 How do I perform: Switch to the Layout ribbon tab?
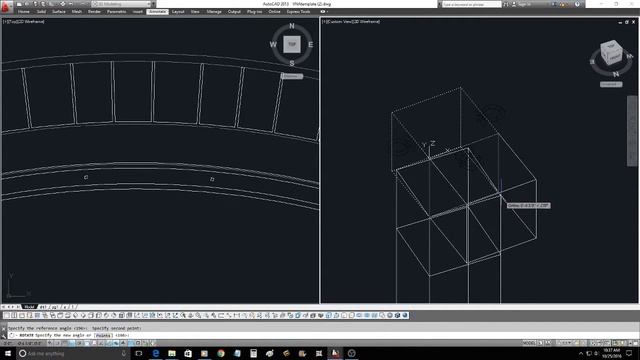coord(178,11)
